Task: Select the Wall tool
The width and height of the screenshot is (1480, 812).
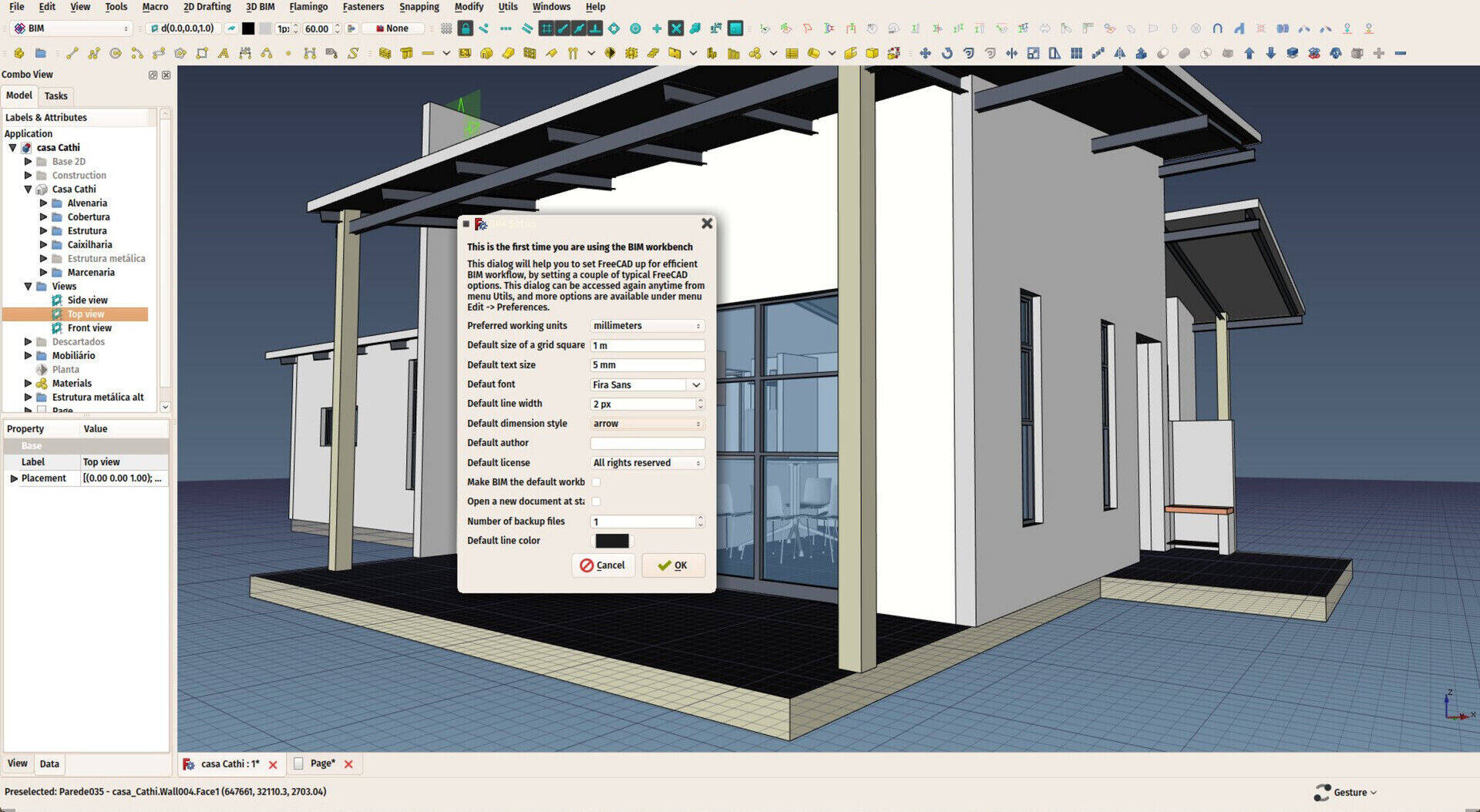Action: [385, 53]
